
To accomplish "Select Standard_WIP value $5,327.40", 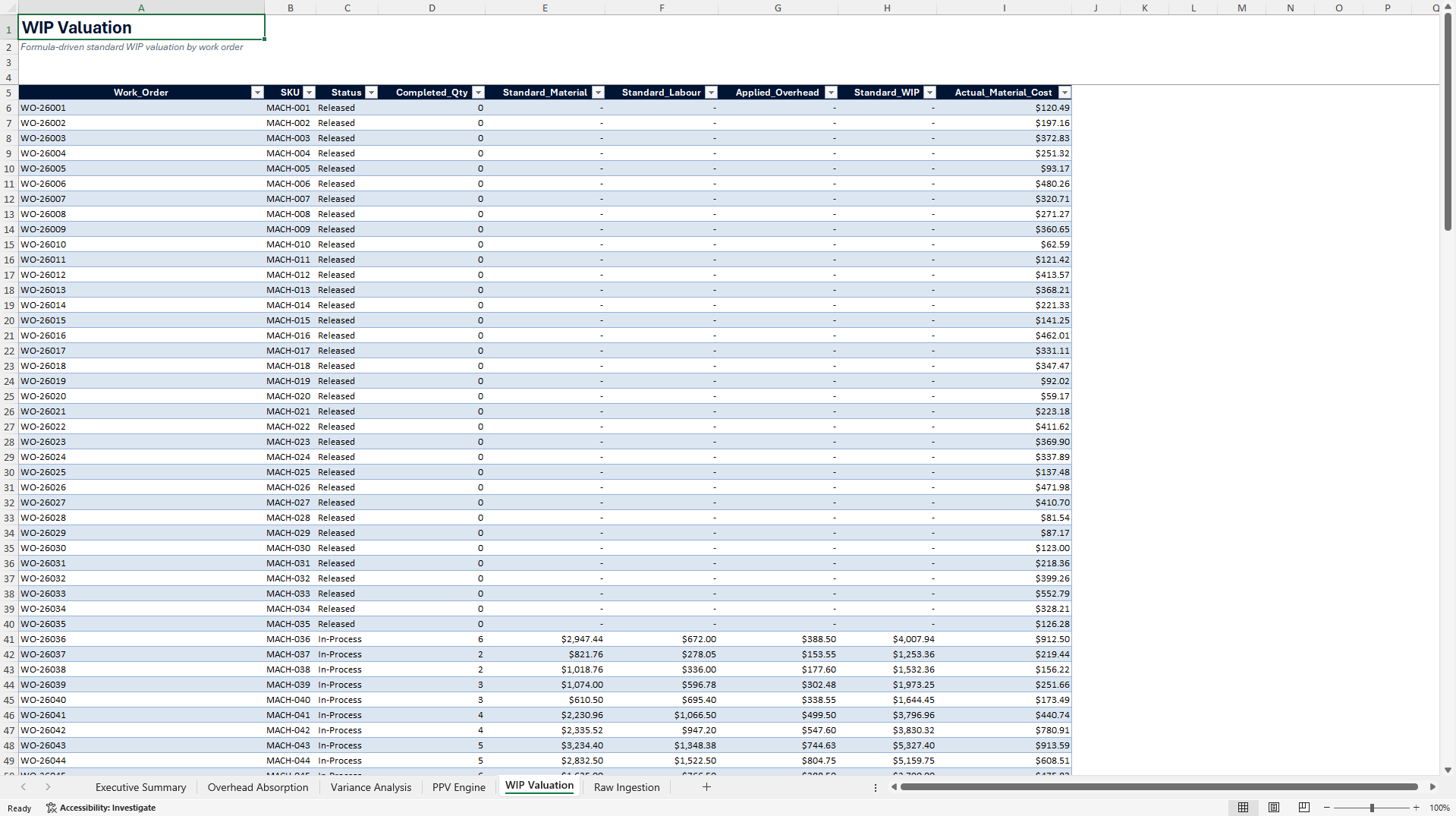I will 887,745.
